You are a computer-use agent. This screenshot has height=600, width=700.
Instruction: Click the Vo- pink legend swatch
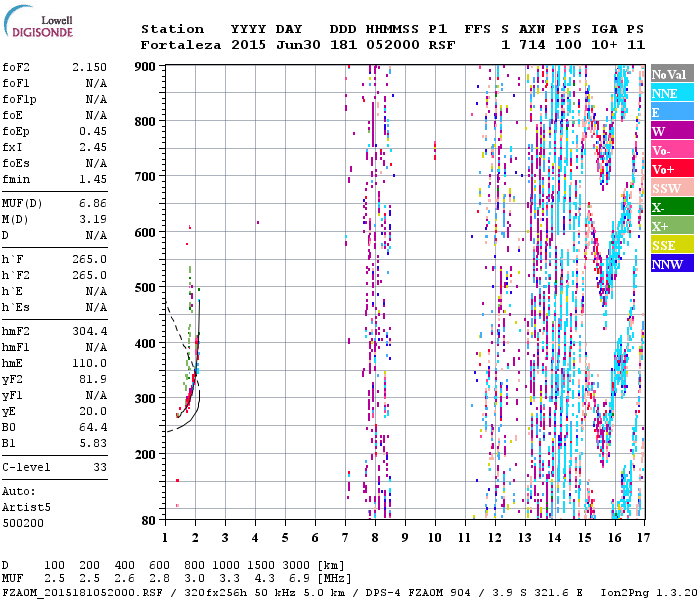(x=669, y=150)
